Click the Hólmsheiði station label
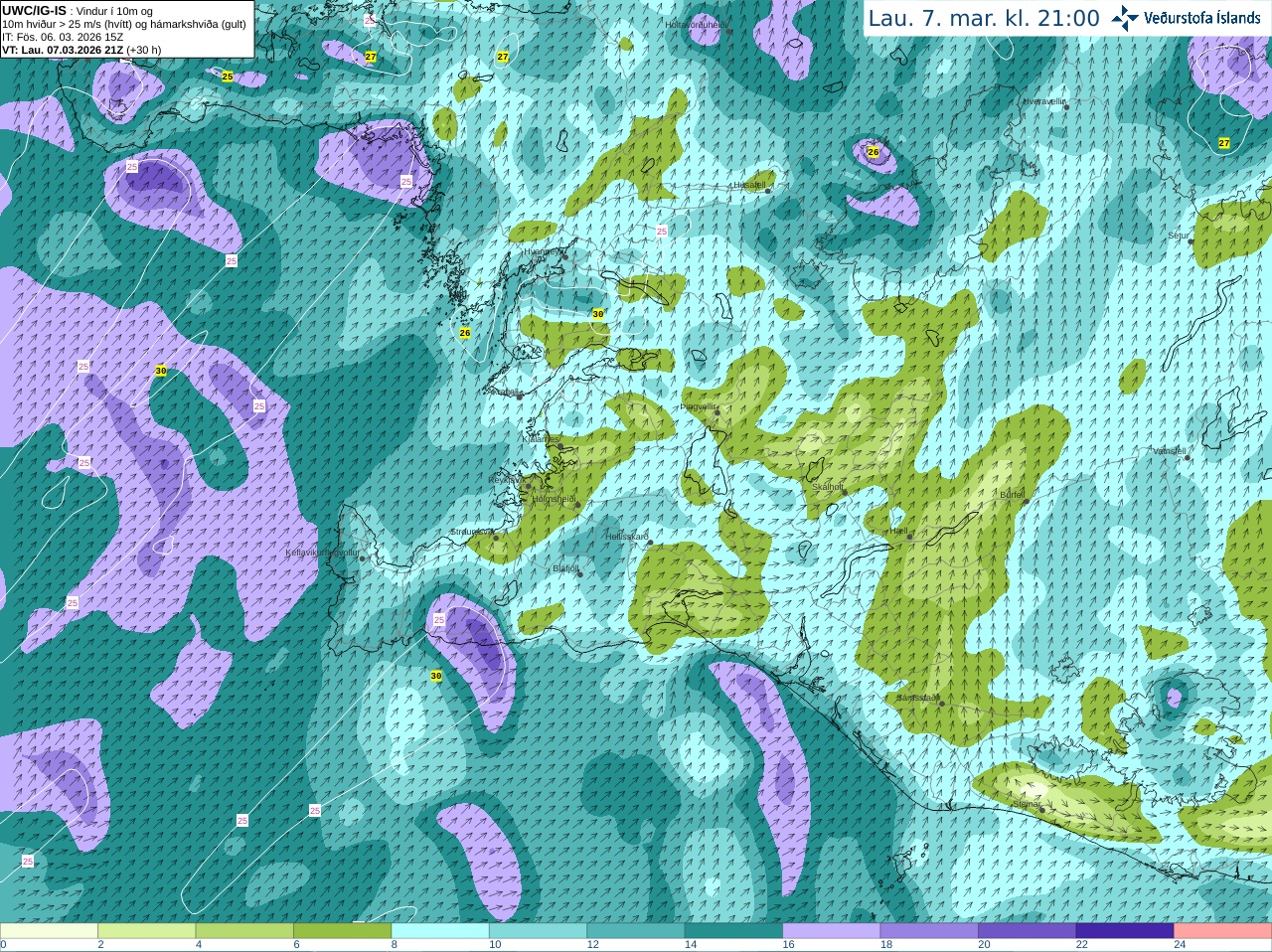Screen dimensions: 1272x952 tap(554, 500)
